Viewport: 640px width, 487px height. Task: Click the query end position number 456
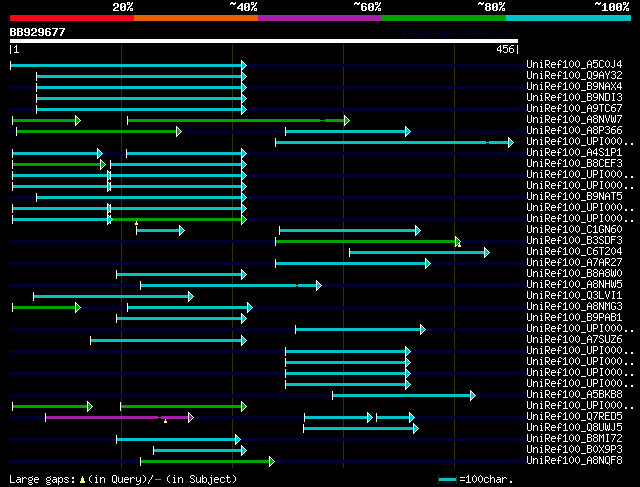click(505, 49)
